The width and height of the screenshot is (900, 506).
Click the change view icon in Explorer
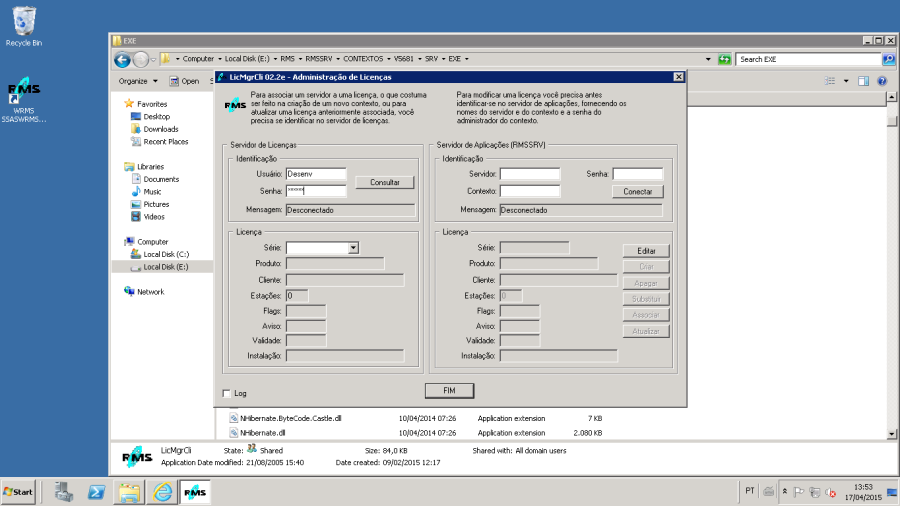[830, 81]
